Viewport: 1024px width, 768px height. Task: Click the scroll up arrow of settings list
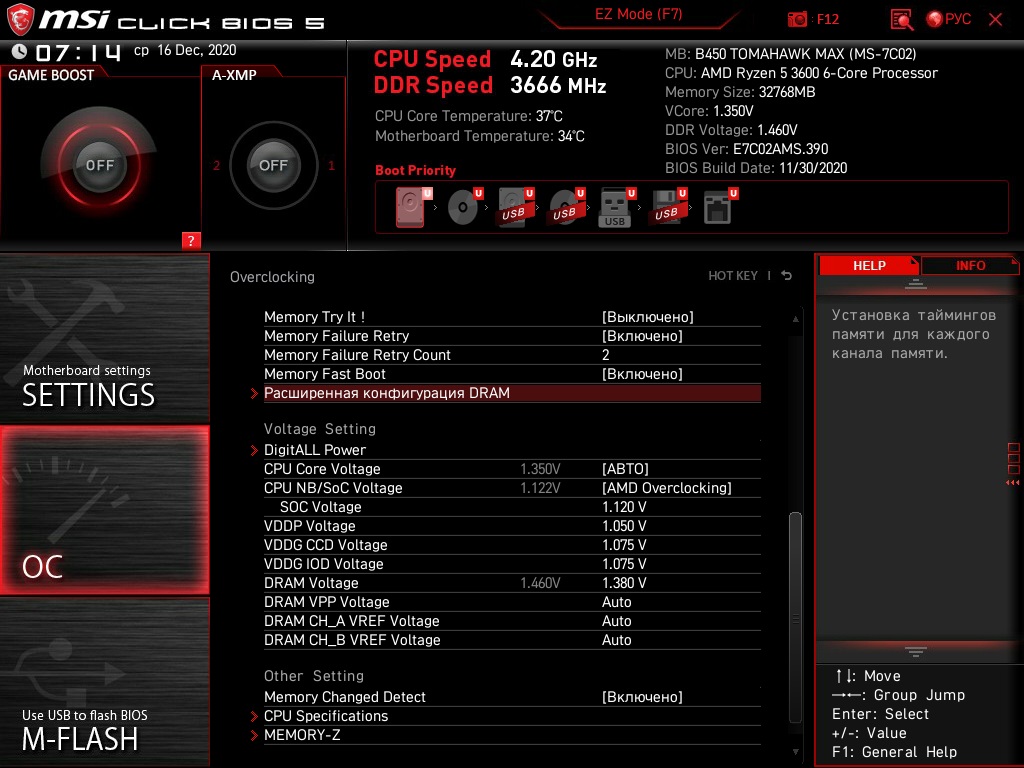click(x=795, y=319)
